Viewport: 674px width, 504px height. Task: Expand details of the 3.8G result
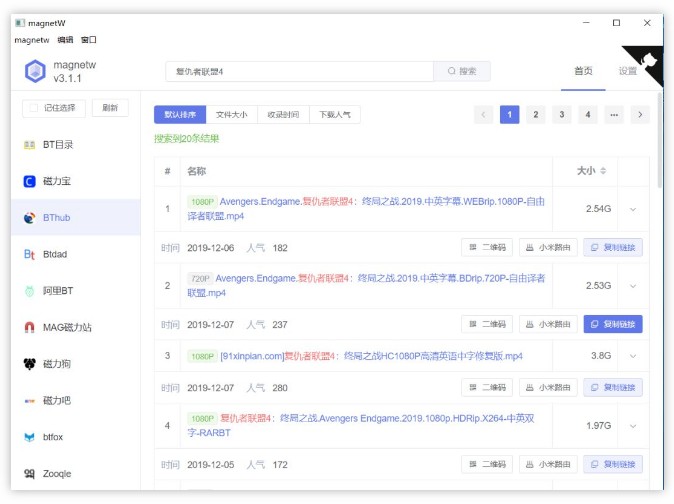(633, 356)
